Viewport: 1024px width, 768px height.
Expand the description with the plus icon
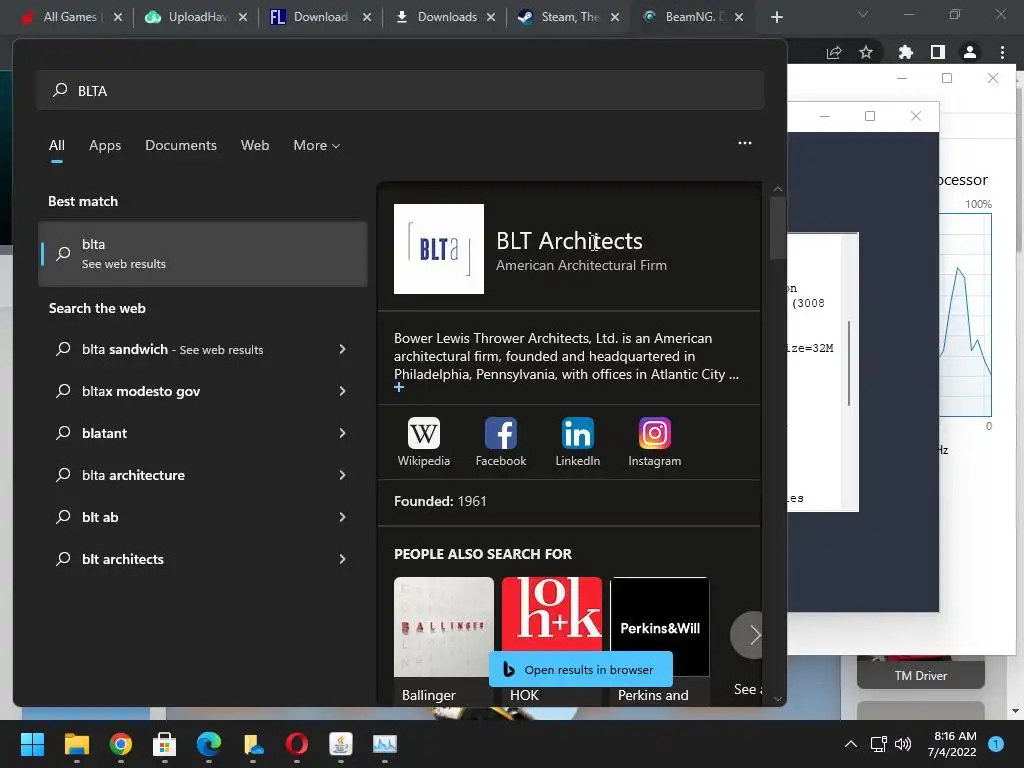(399, 387)
